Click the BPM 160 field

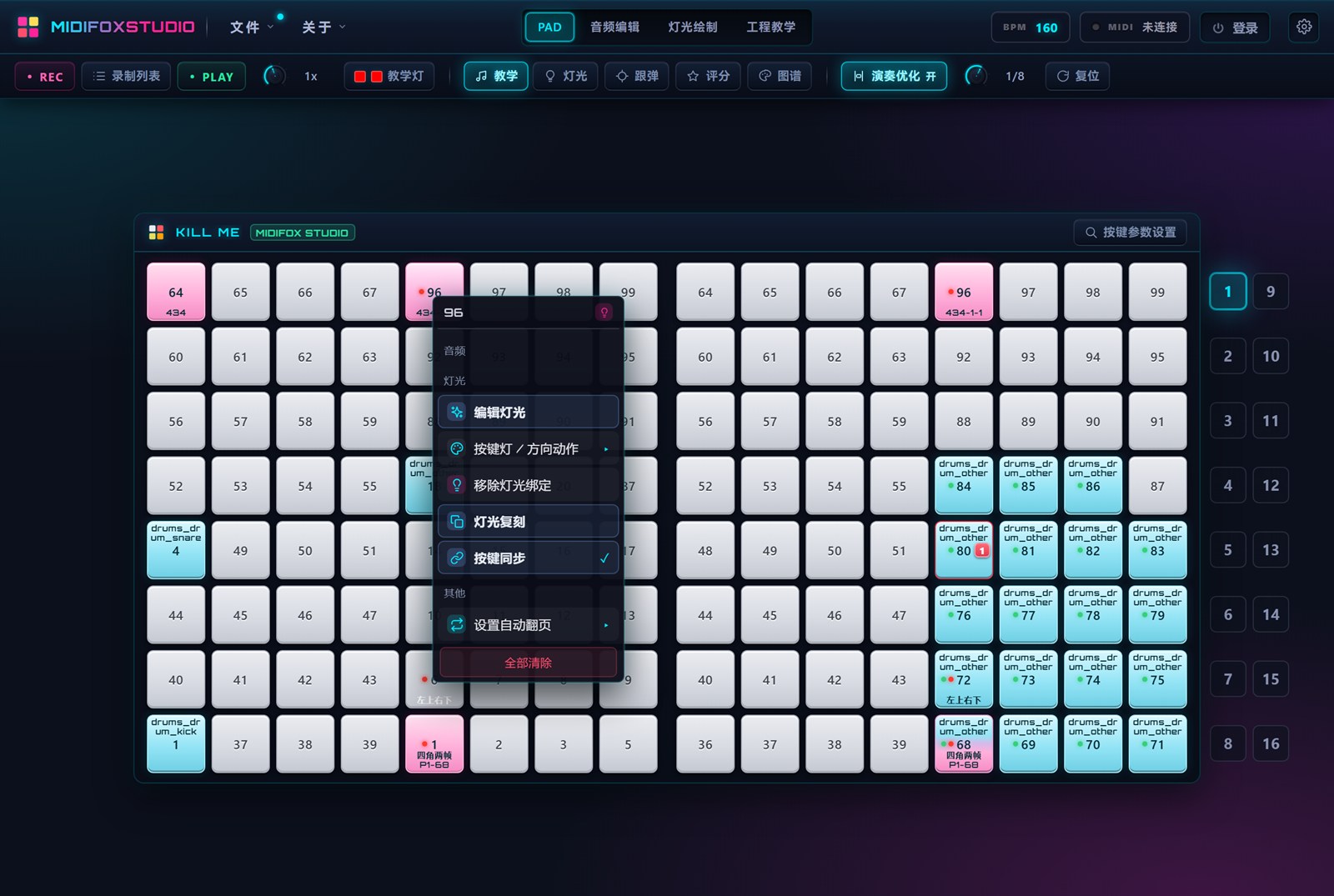point(1031,28)
